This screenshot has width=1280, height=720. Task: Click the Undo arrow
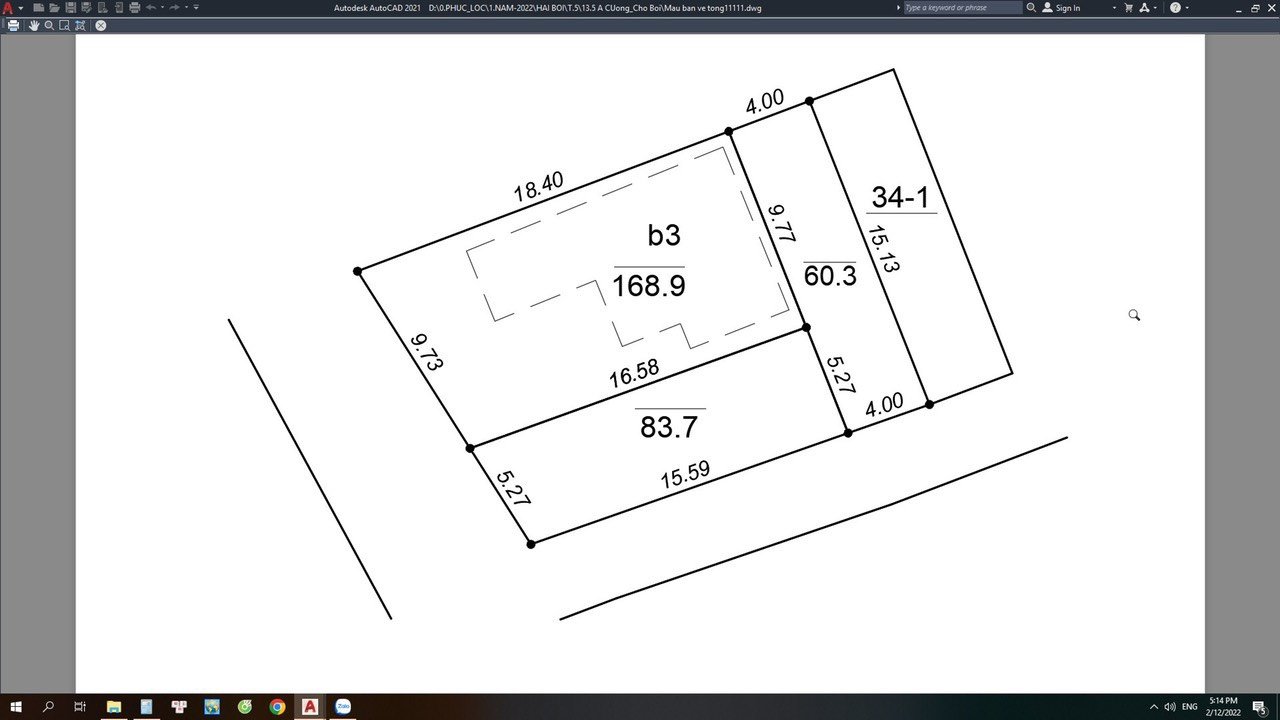click(151, 7)
